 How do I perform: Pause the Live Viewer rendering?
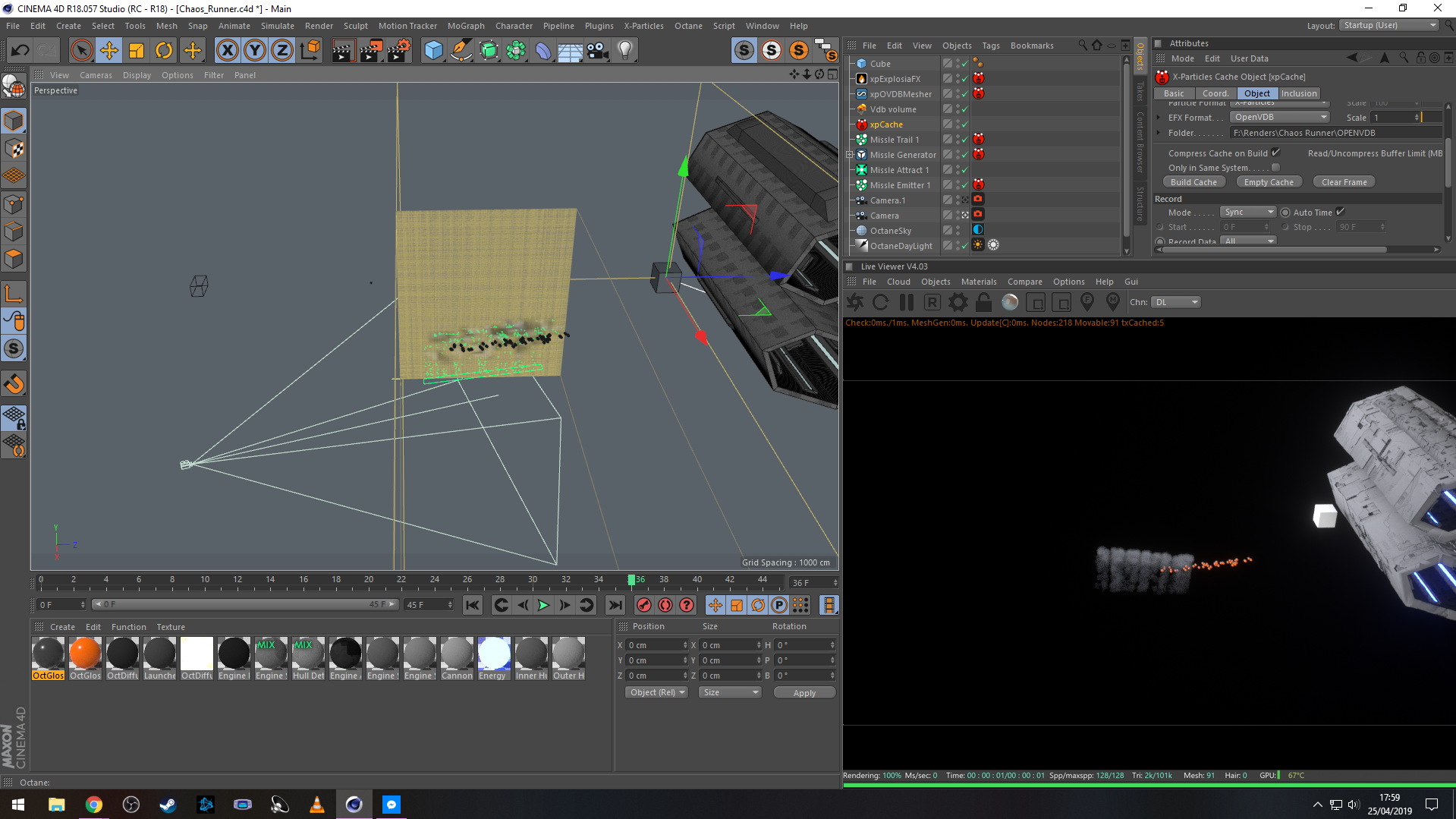(907, 302)
